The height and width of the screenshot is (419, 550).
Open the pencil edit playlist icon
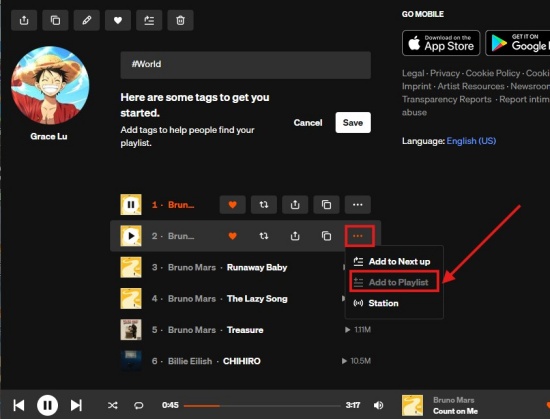click(87, 20)
